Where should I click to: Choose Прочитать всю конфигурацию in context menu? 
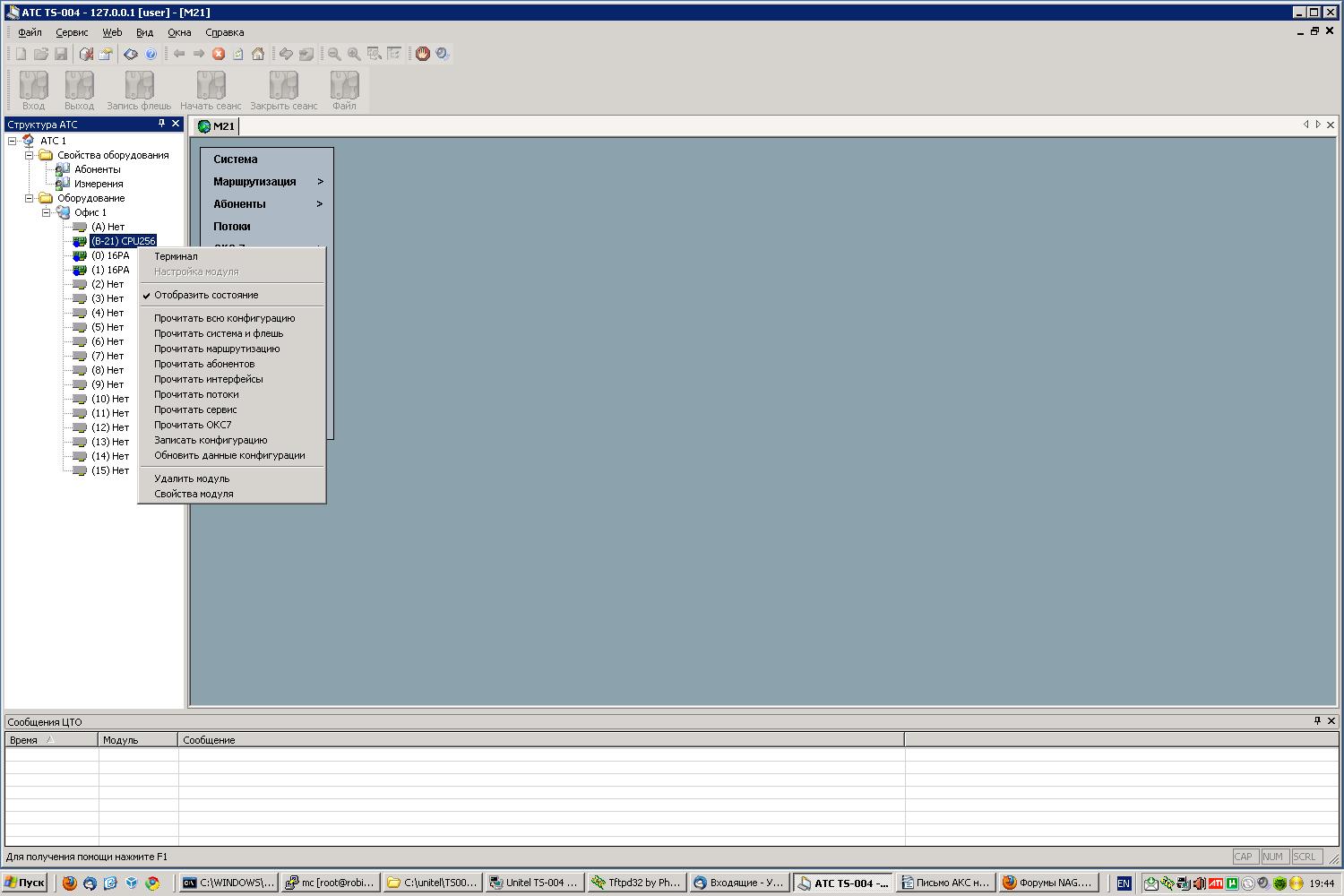224,318
